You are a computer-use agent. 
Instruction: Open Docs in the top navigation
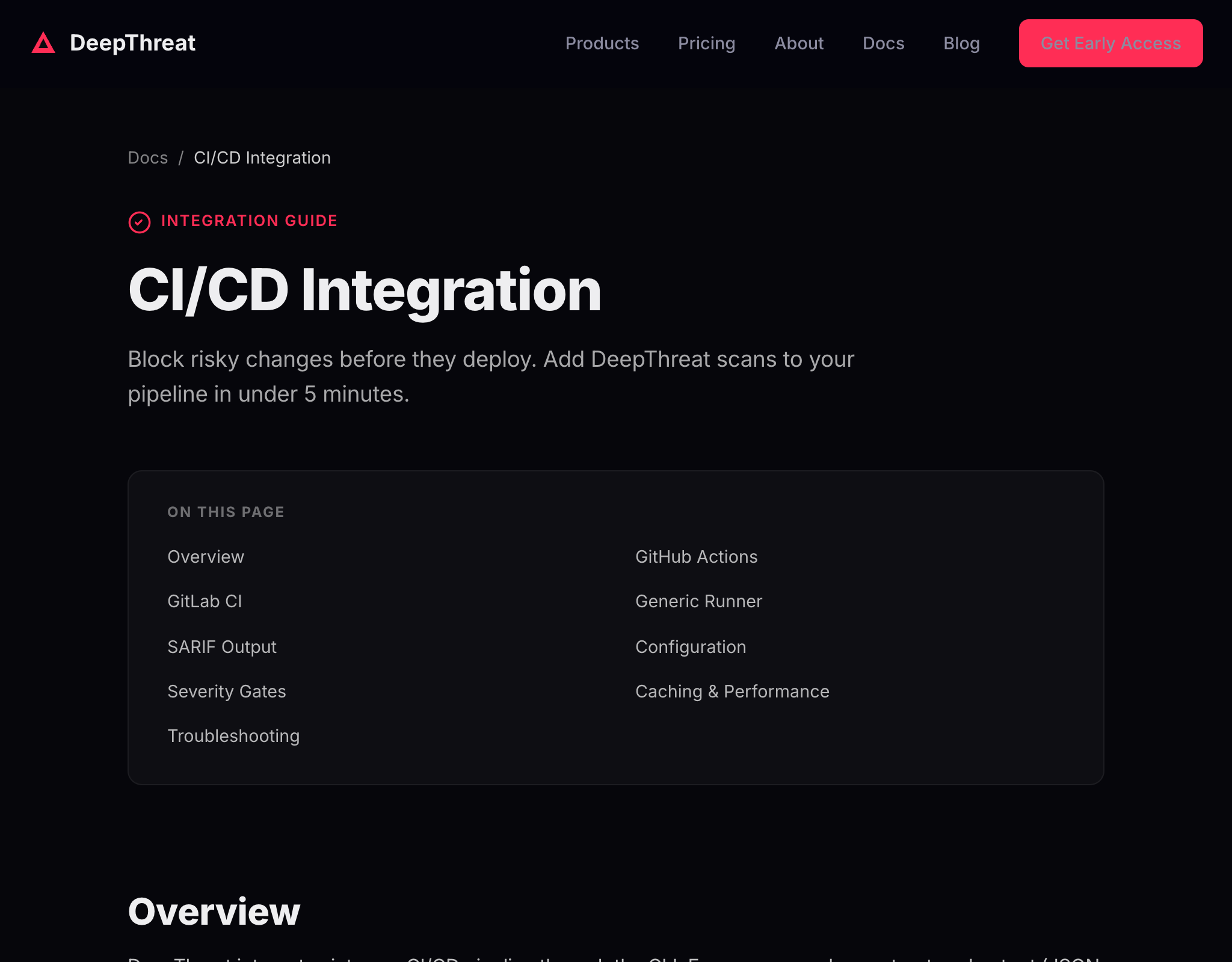883,43
